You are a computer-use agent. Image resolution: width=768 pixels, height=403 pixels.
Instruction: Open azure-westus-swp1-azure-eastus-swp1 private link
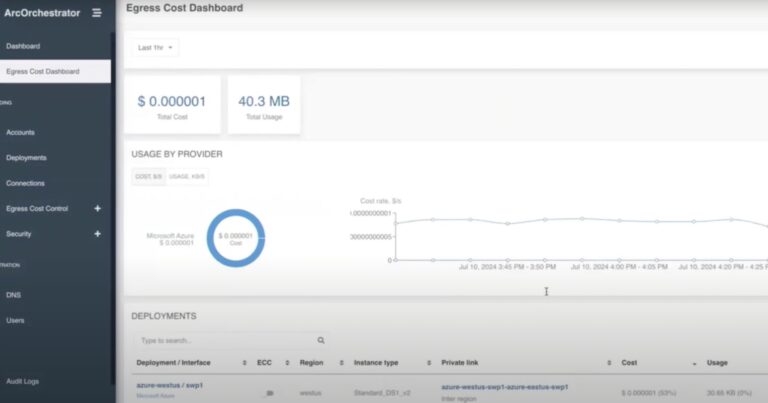(x=504, y=385)
